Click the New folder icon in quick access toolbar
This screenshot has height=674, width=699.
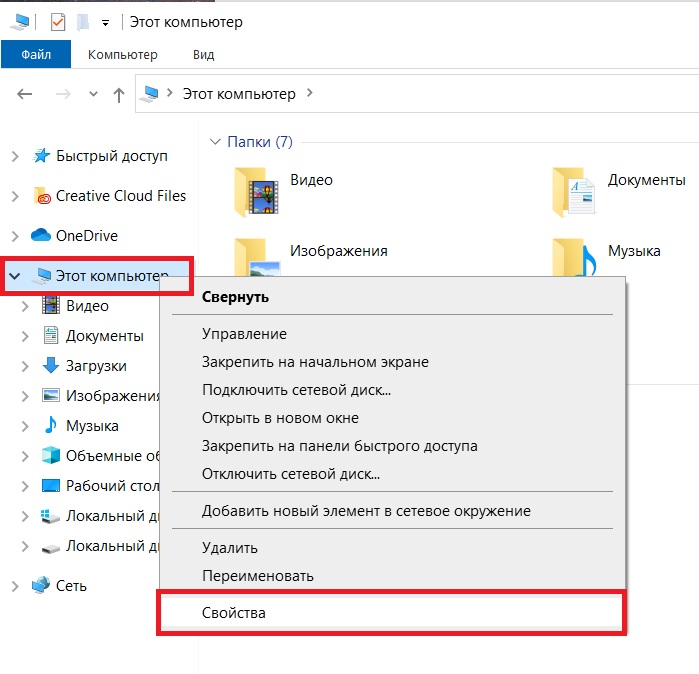(x=83, y=22)
